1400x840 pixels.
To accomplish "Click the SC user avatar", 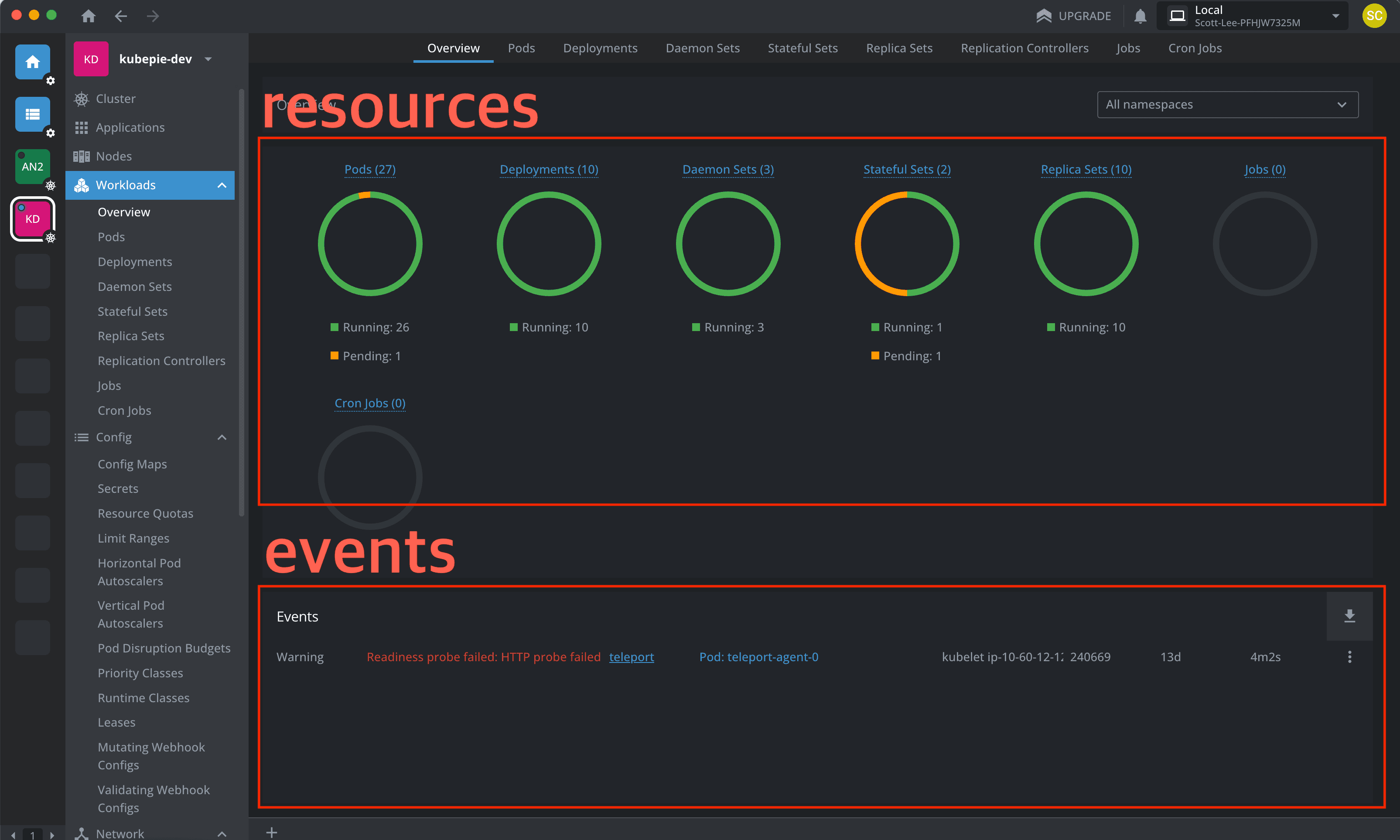I will coord(1375,15).
